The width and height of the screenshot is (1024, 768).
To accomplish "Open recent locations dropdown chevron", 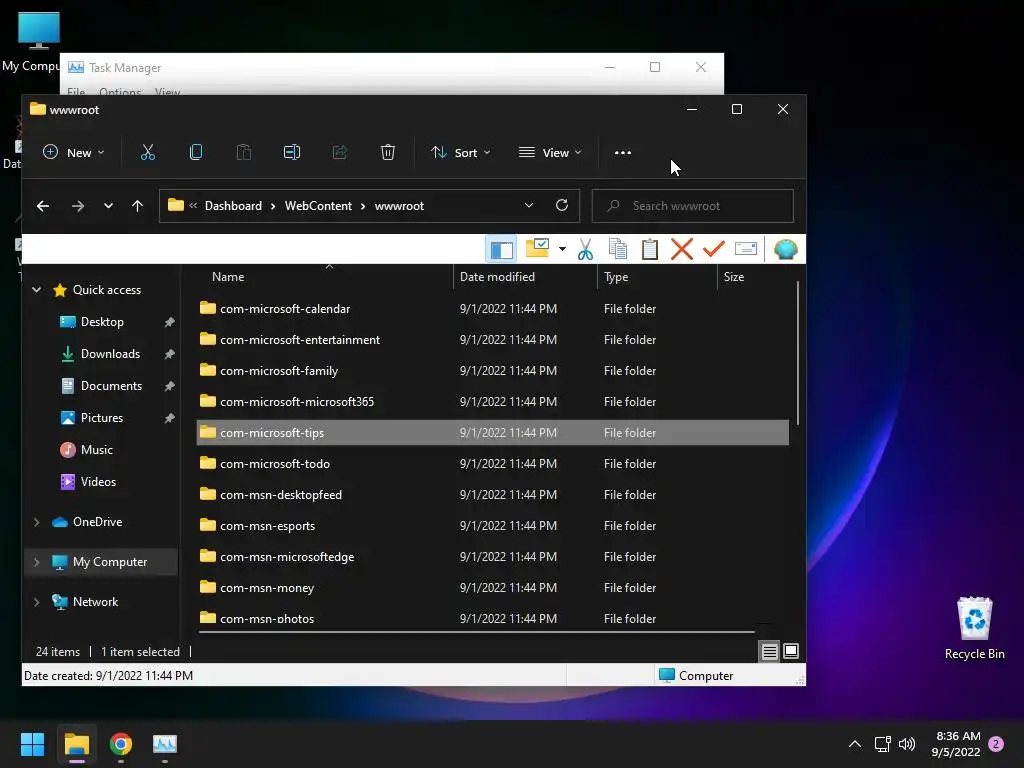I will tap(108, 206).
